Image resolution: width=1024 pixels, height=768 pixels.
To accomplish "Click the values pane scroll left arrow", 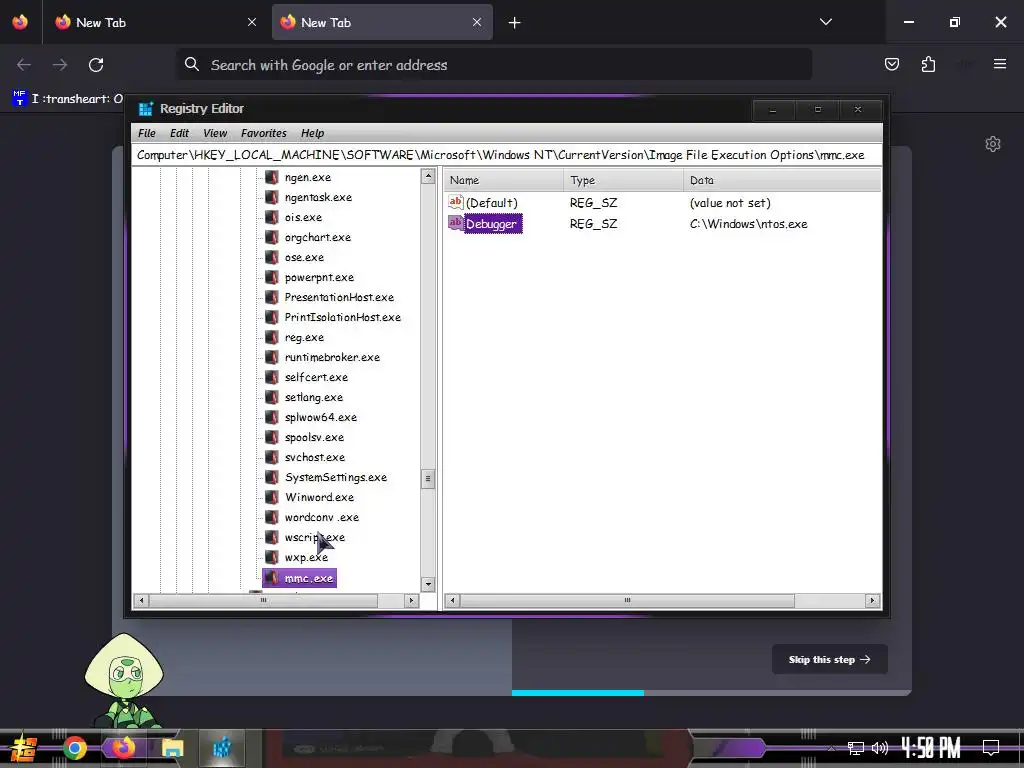I will point(453,600).
